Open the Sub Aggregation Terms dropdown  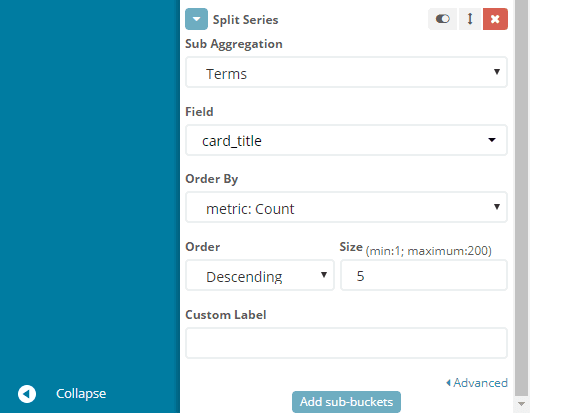point(346,72)
